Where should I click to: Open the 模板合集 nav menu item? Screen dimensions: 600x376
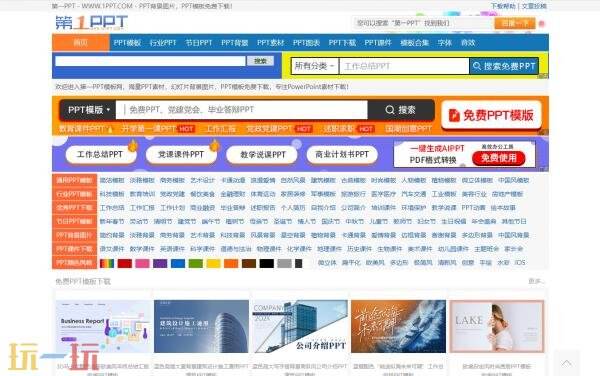coord(414,43)
